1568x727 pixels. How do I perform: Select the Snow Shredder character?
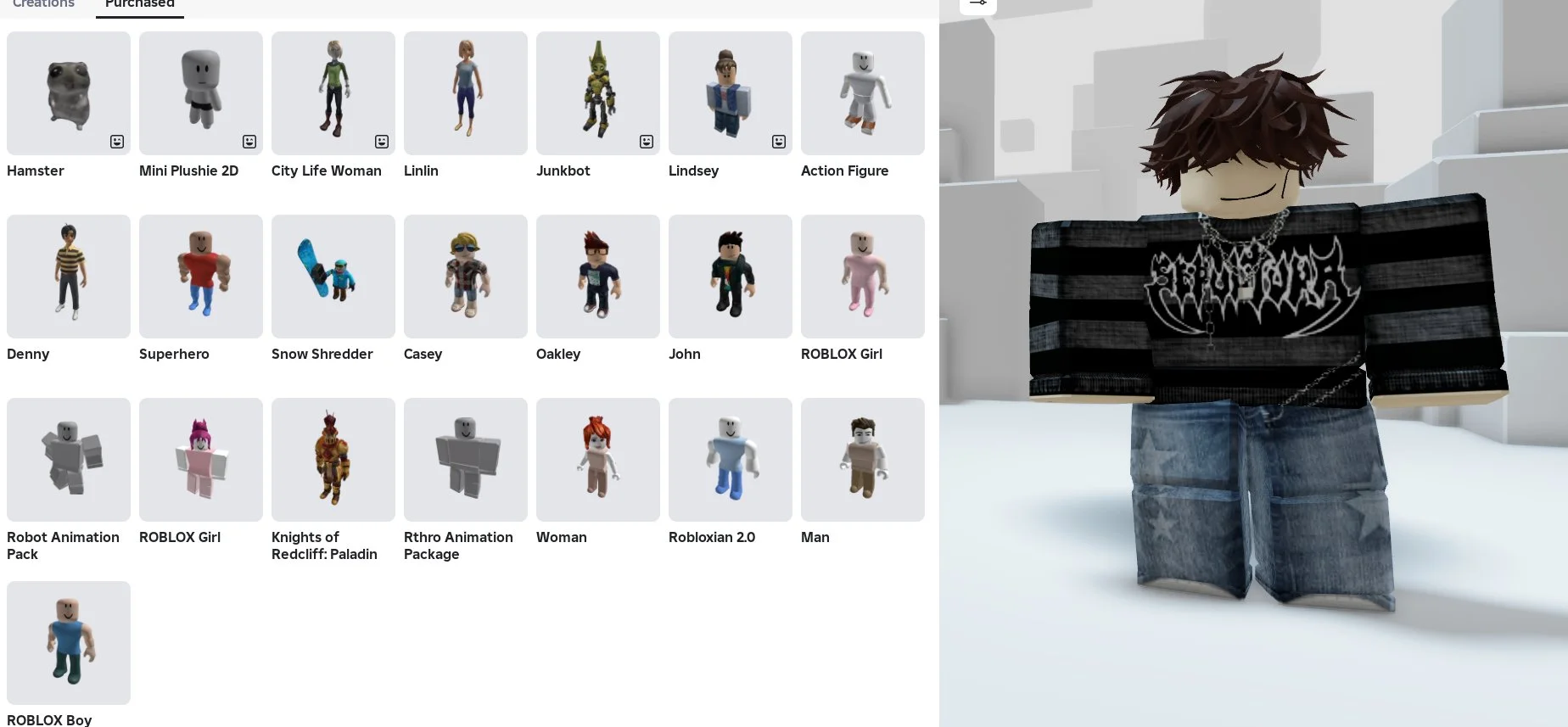[333, 277]
